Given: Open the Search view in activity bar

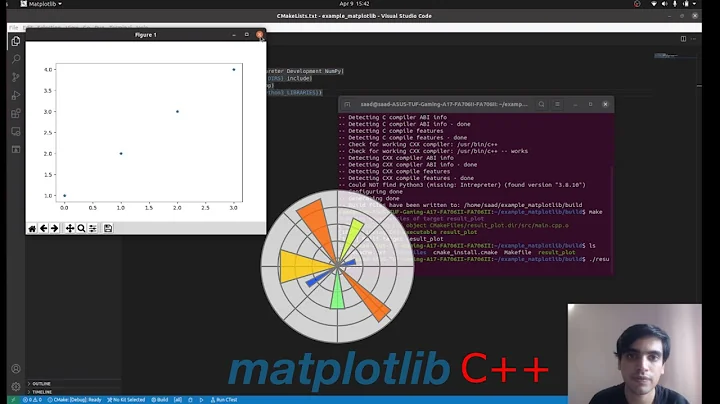Looking at the screenshot, I should click(x=16, y=59).
